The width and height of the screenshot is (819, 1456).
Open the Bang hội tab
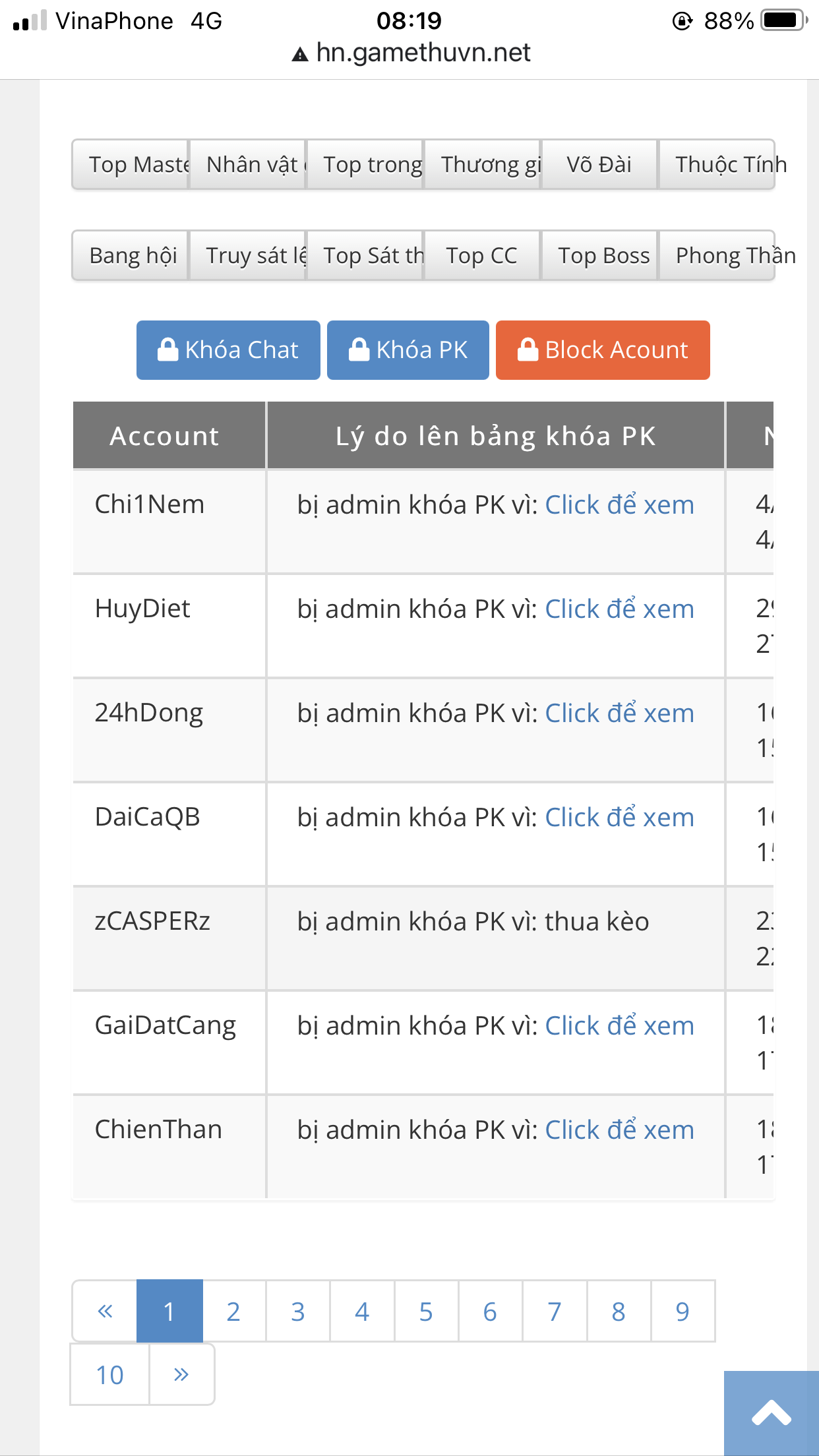[131, 255]
